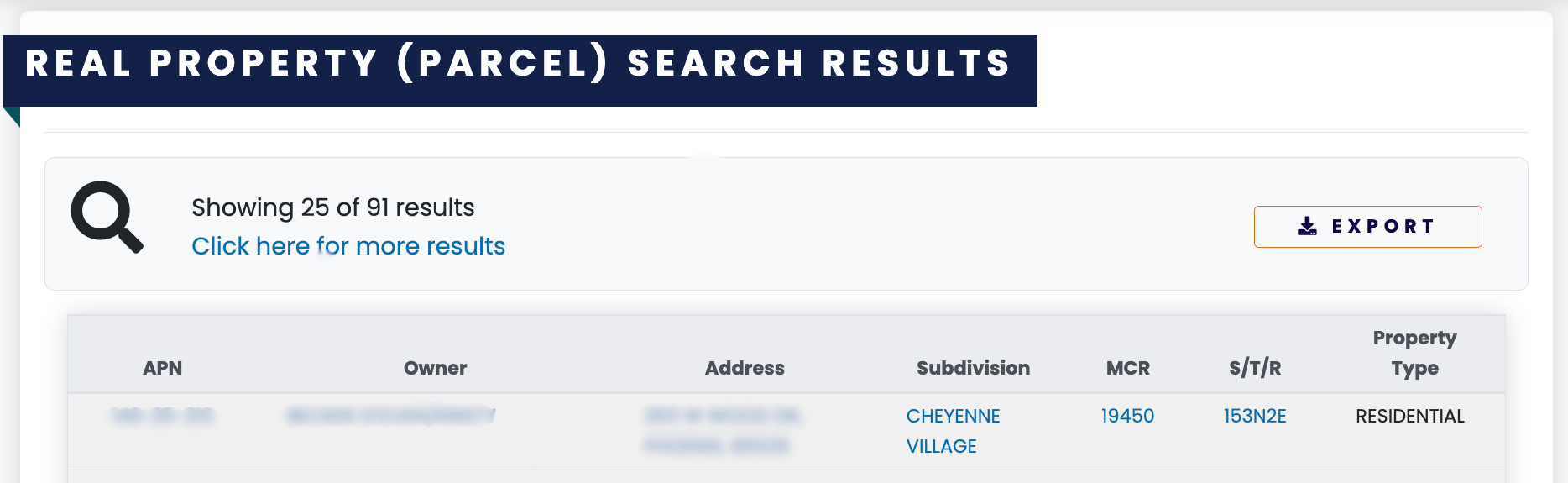This screenshot has height=483, width=1568.
Task: Open MCR link 19450
Action: click(x=1127, y=416)
